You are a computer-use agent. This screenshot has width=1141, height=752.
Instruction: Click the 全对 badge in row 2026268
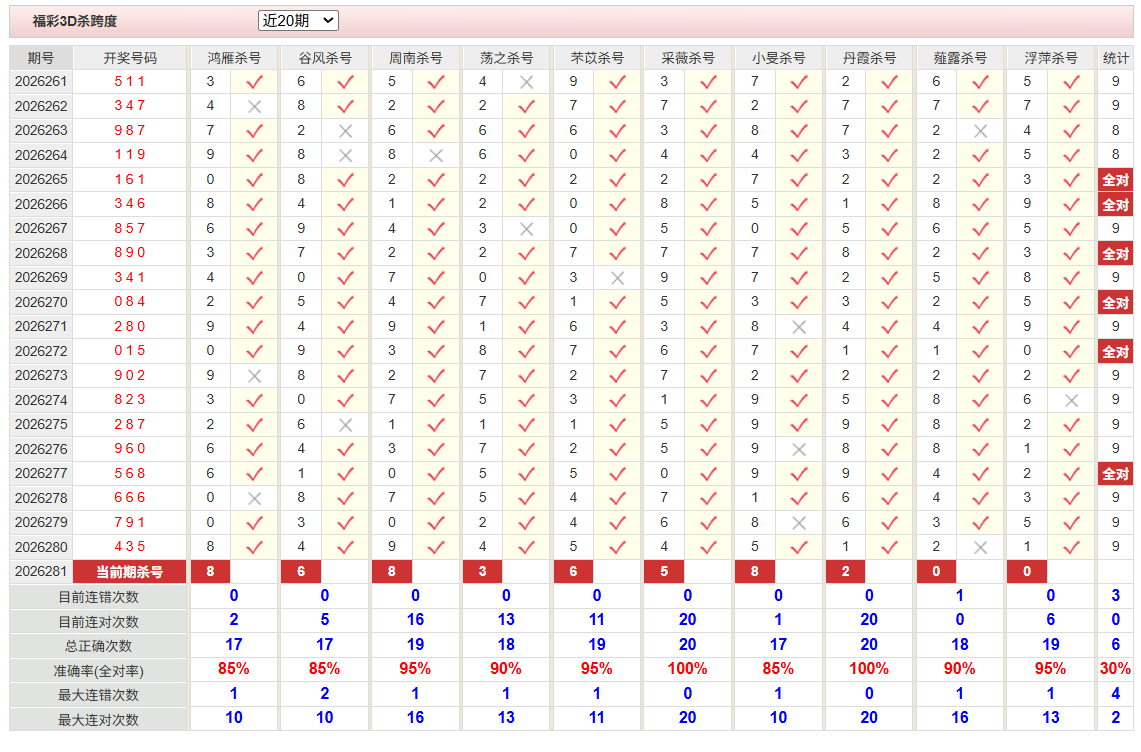click(1115, 253)
